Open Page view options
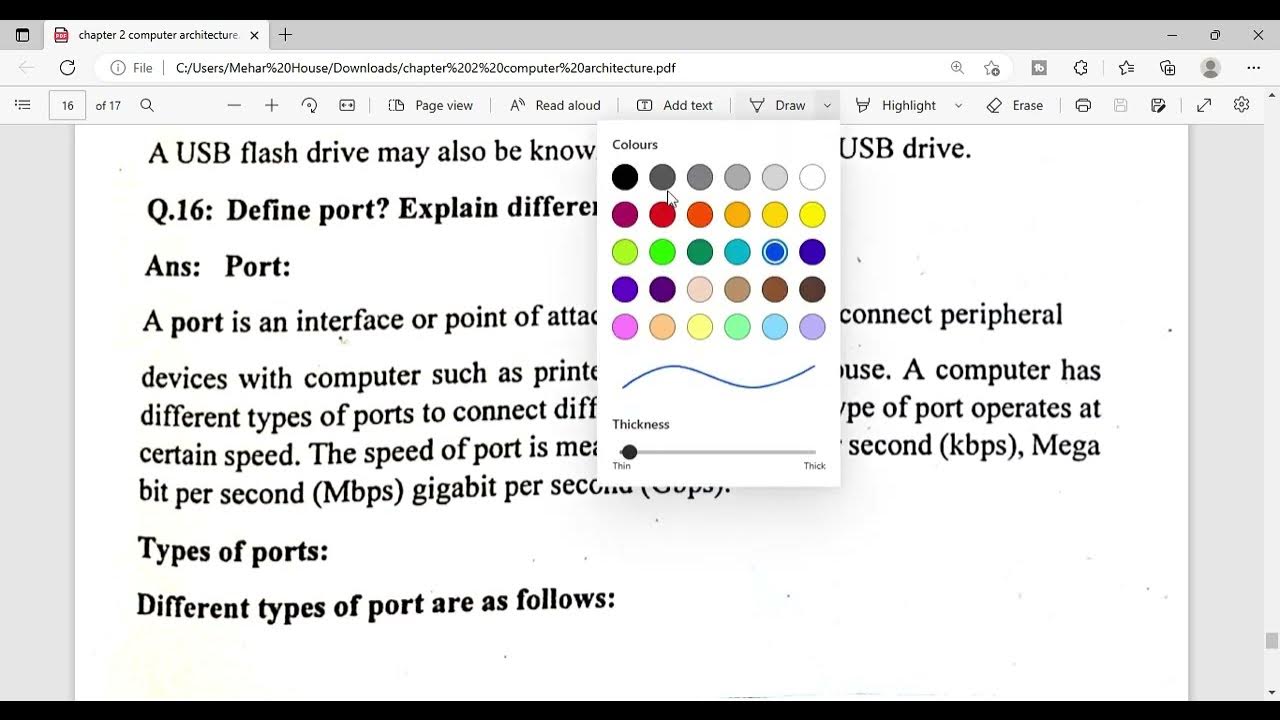Image resolution: width=1280 pixels, height=720 pixels. tap(430, 105)
